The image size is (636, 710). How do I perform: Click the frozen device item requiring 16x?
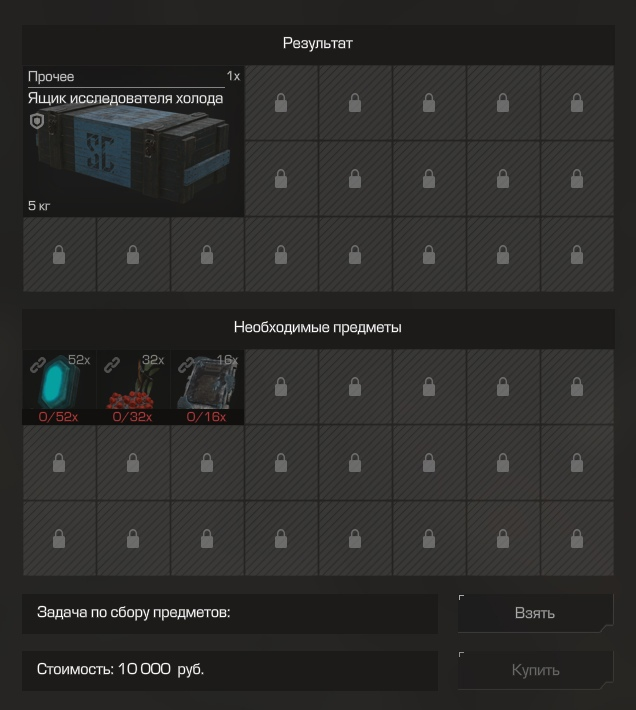click(x=207, y=386)
